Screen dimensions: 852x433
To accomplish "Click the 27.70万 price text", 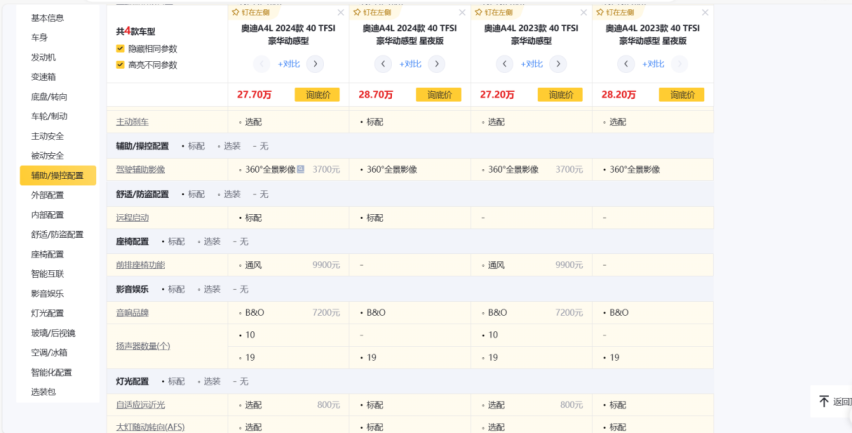I will click(254, 95).
